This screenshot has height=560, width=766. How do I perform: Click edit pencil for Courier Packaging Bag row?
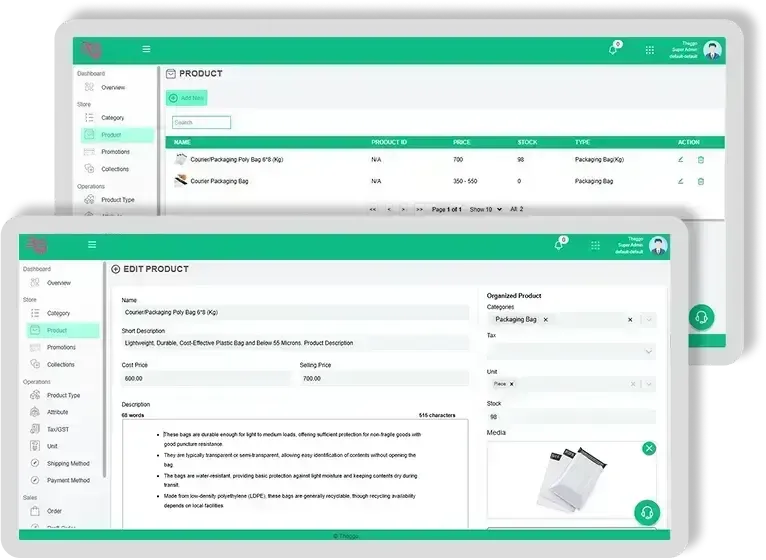(x=681, y=181)
